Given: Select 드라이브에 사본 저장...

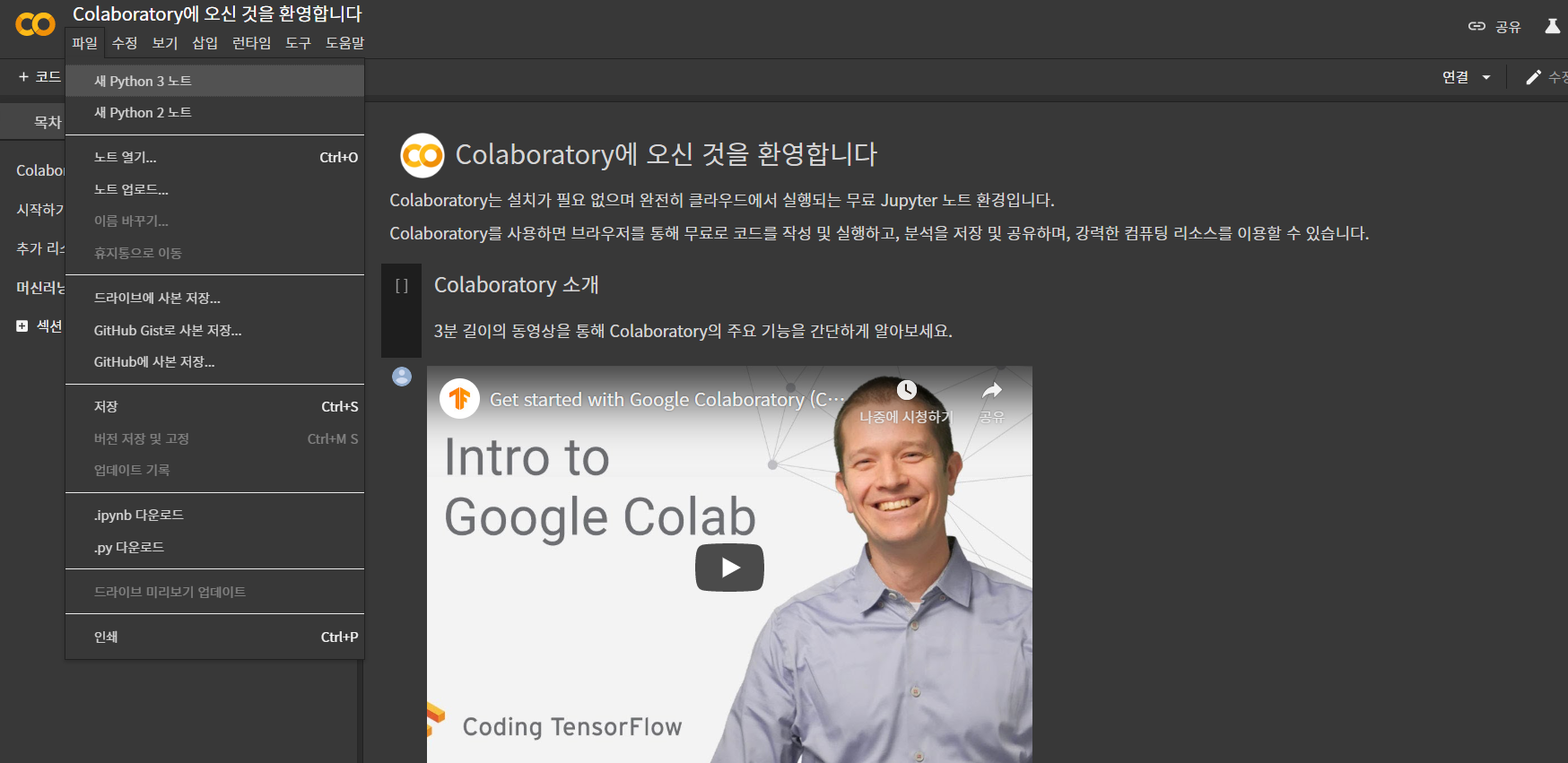Looking at the screenshot, I should pos(215,298).
